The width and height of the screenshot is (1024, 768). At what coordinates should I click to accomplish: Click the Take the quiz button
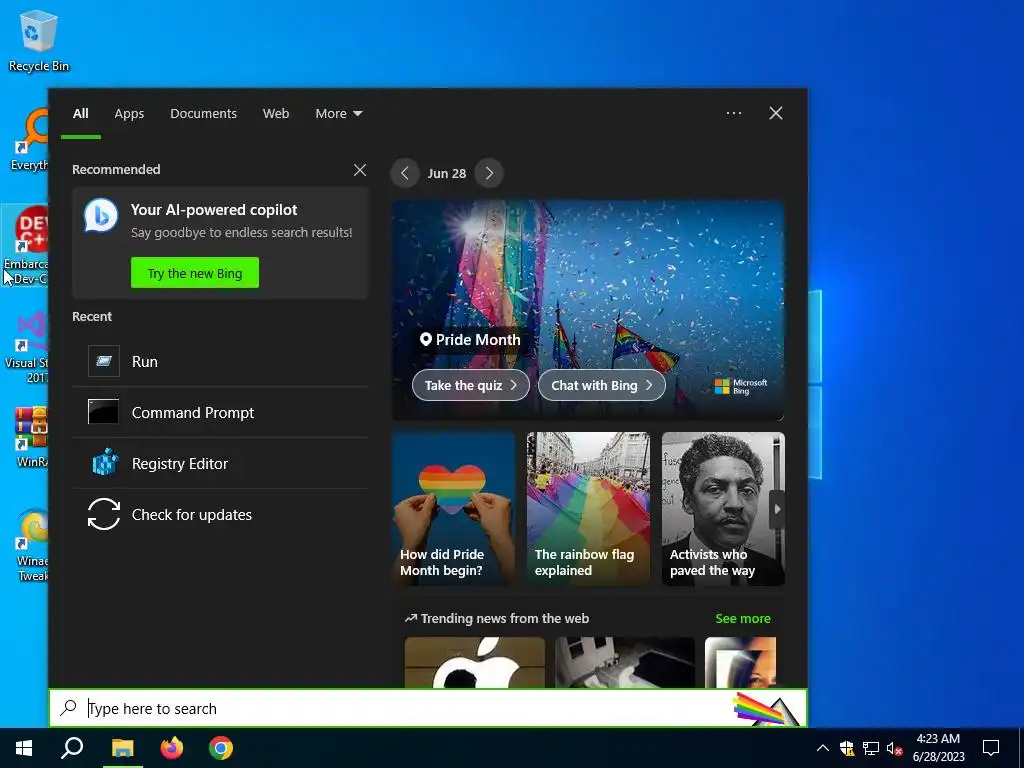tap(471, 385)
